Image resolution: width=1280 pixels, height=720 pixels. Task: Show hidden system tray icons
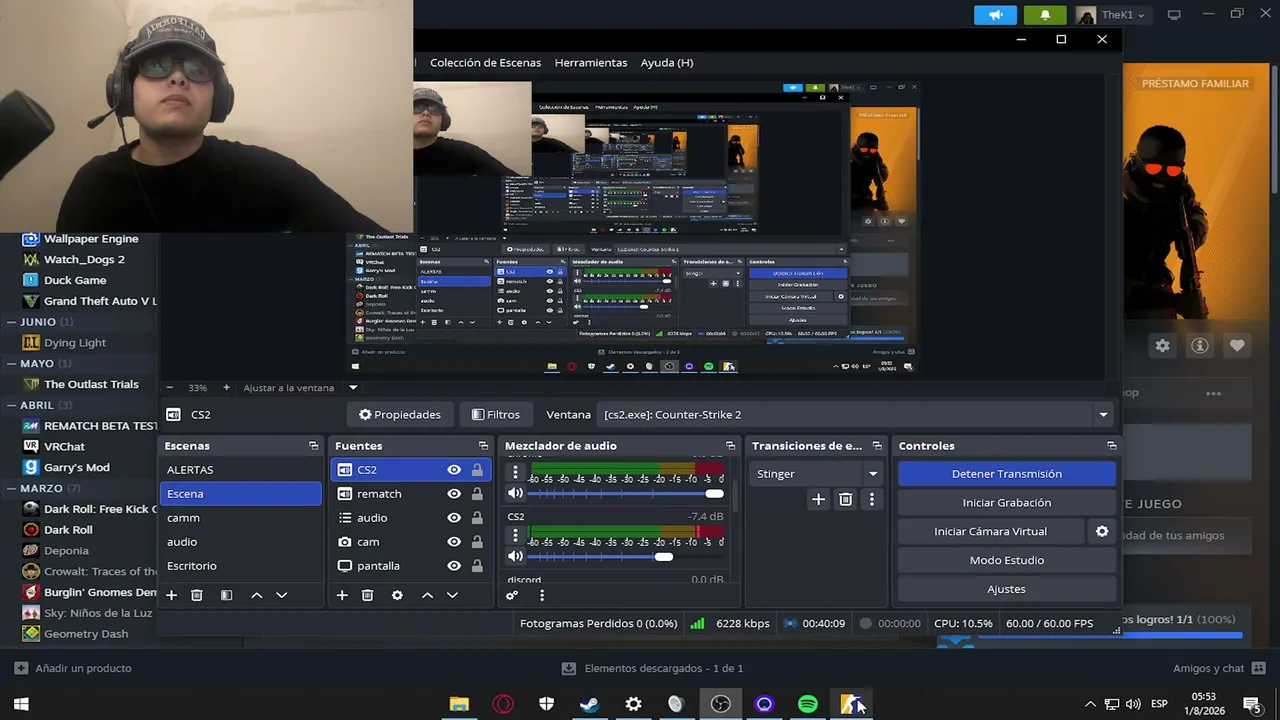tap(1089, 704)
